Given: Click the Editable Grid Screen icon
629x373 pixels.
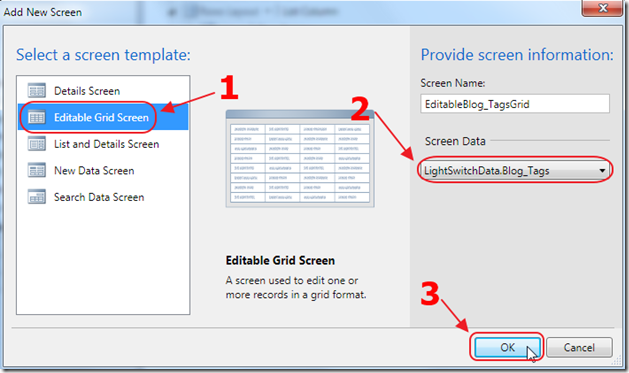Looking at the screenshot, I should click(x=37, y=117).
